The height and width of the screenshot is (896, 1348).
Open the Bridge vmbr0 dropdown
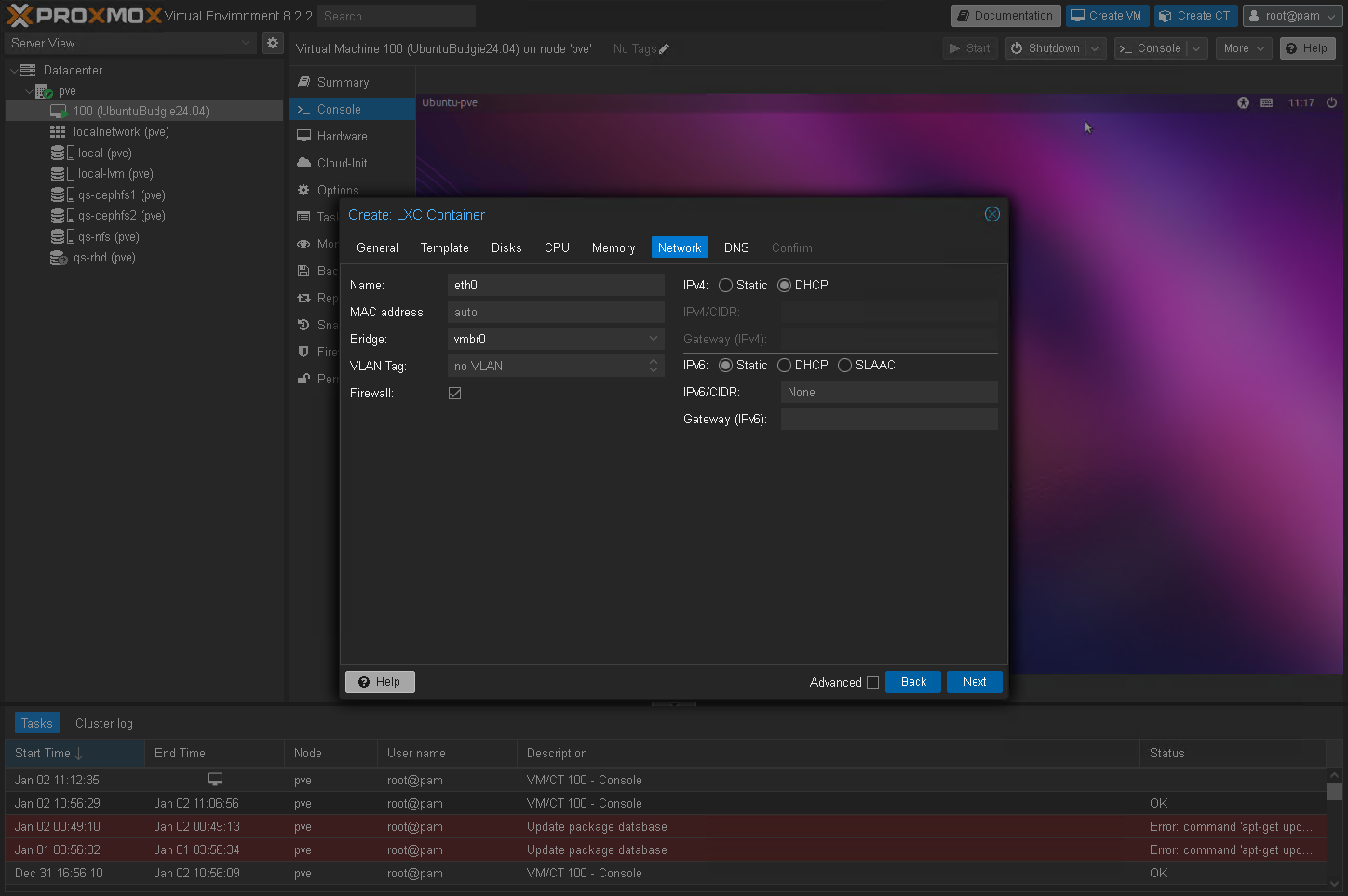(x=556, y=340)
